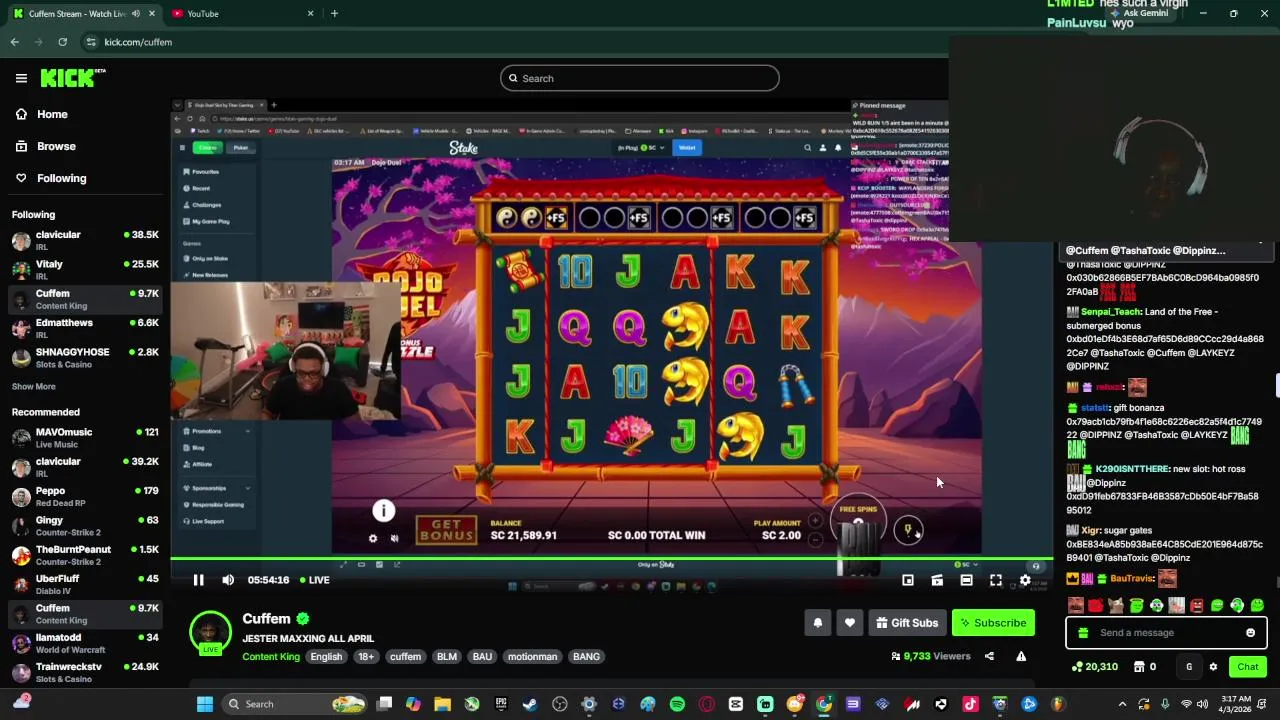Viewport: 1280px width, 720px height.
Task: Select the English tag
Action: [x=326, y=657]
